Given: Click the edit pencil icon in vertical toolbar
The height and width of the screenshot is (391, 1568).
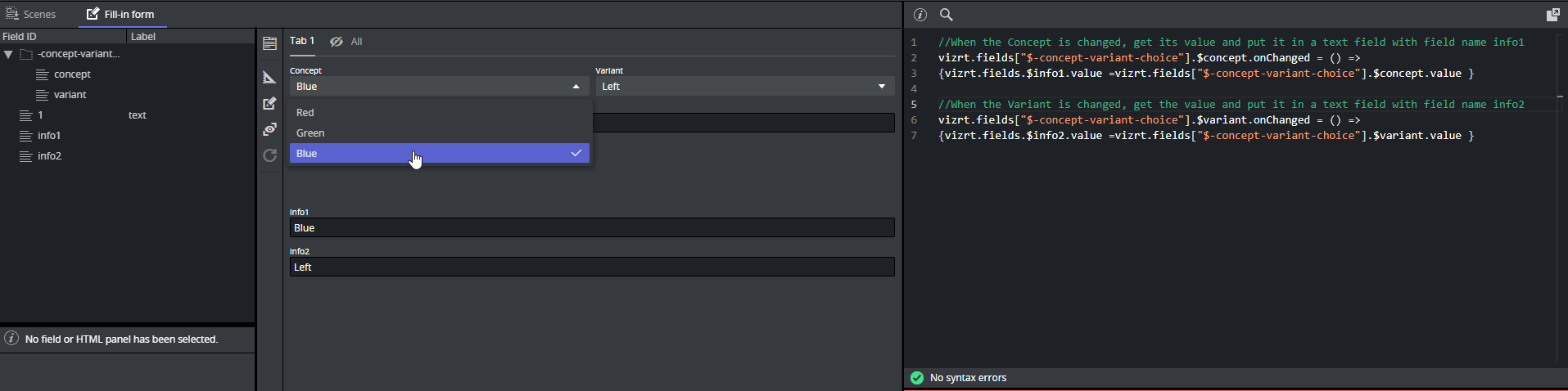Looking at the screenshot, I should coord(269,104).
